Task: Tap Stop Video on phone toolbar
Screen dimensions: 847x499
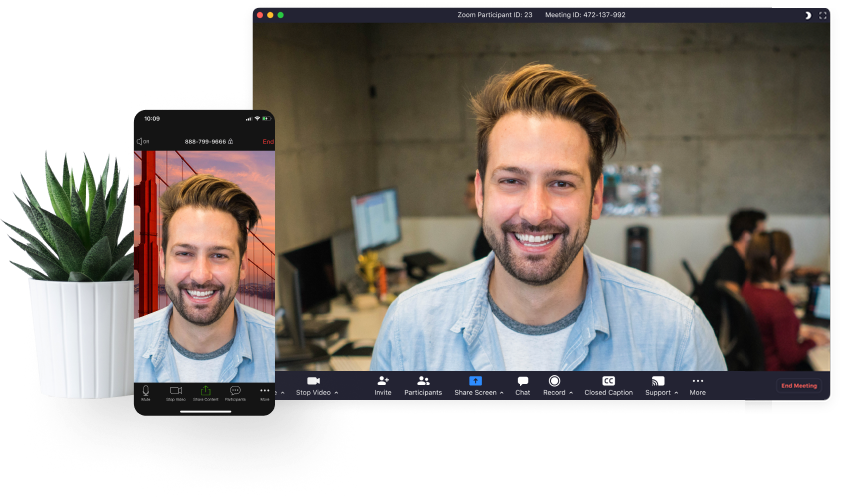Action: [x=176, y=393]
